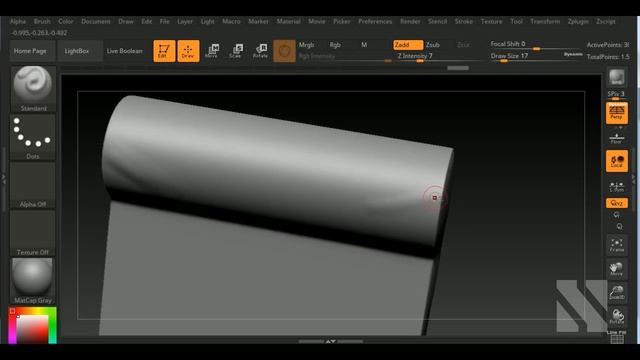
Task: Click the Y-axis rotation icon below XYZ
Action: pos(616,215)
